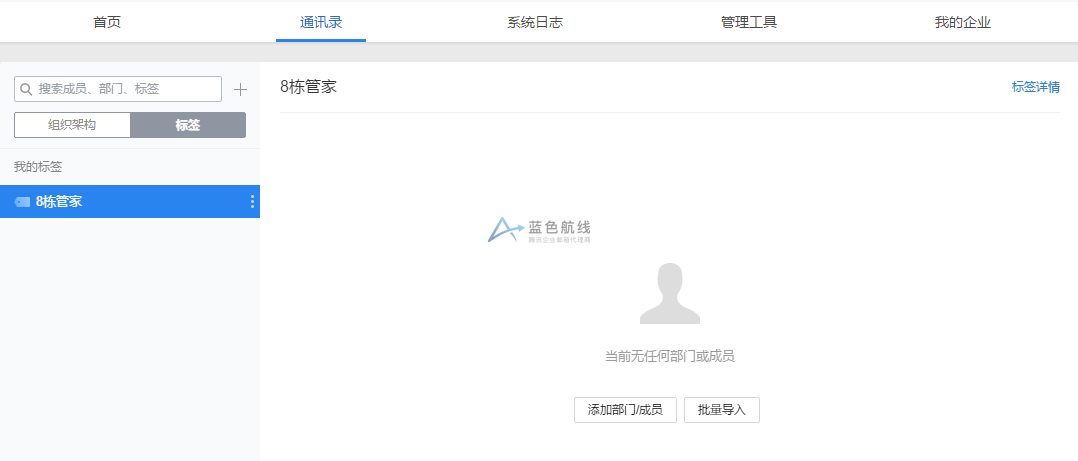The width and height of the screenshot is (1078, 461).
Task: Click the magnifier search icon
Action: pyautogui.click(x=26, y=89)
